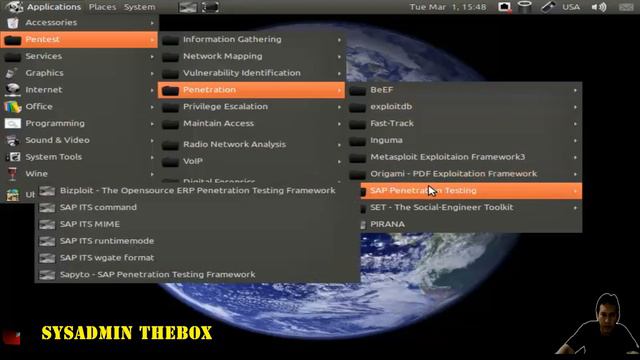The height and width of the screenshot is (360, 640).
Task: Click the mail envelope tray icon
Action: pos(626,7)
